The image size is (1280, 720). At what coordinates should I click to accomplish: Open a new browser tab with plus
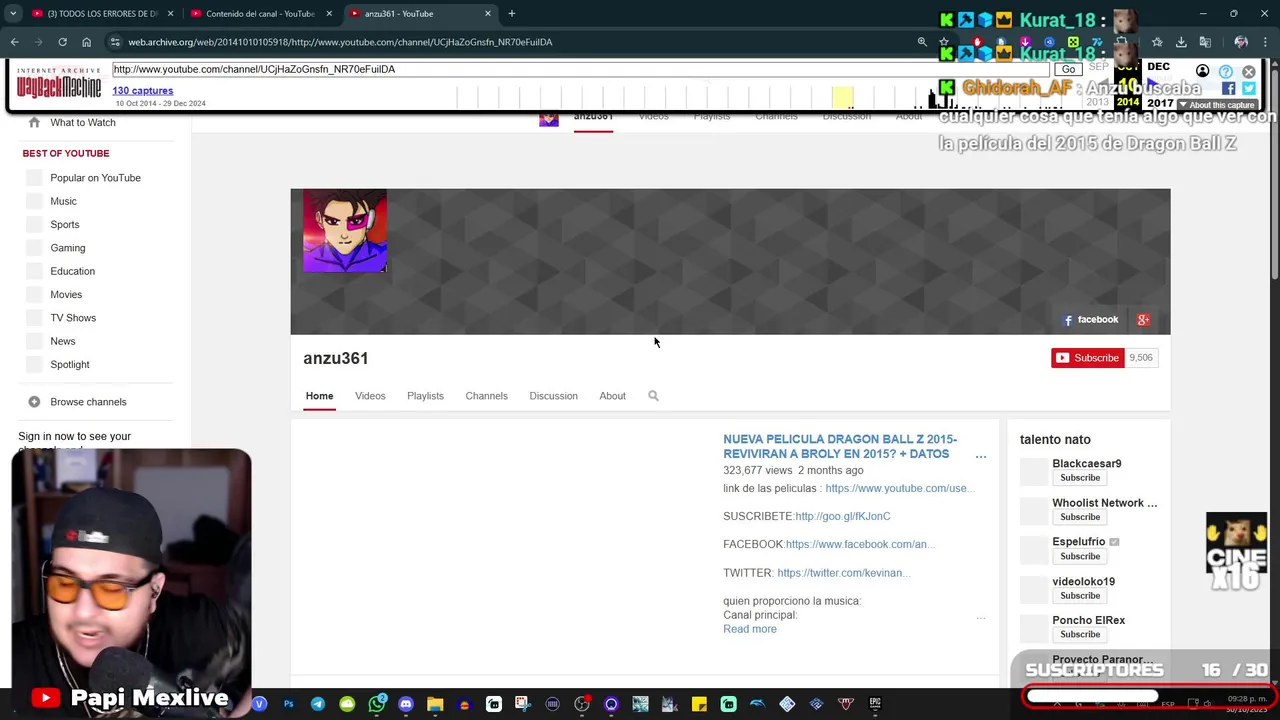click(512, 13)
